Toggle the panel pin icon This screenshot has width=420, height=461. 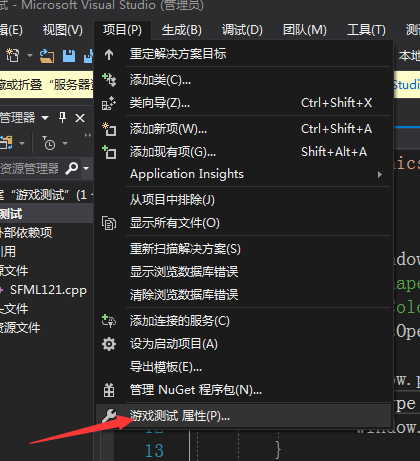[62, 118]
